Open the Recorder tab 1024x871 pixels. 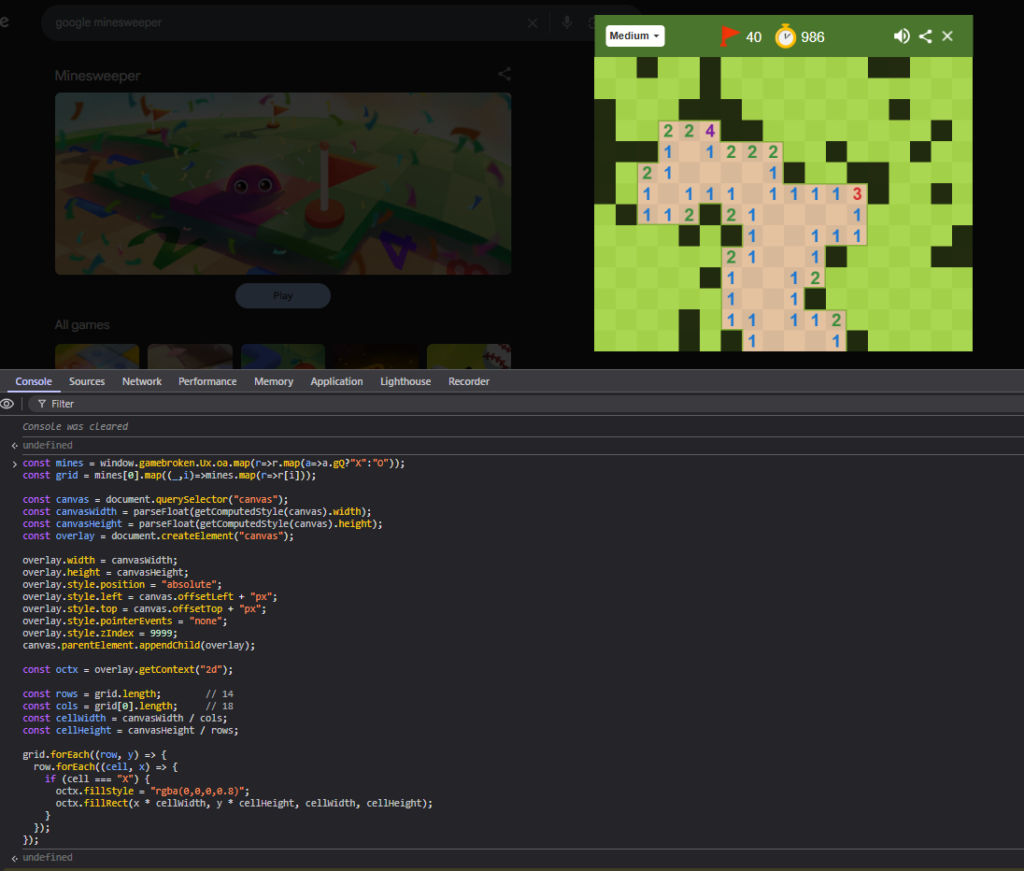click(469, 381)
